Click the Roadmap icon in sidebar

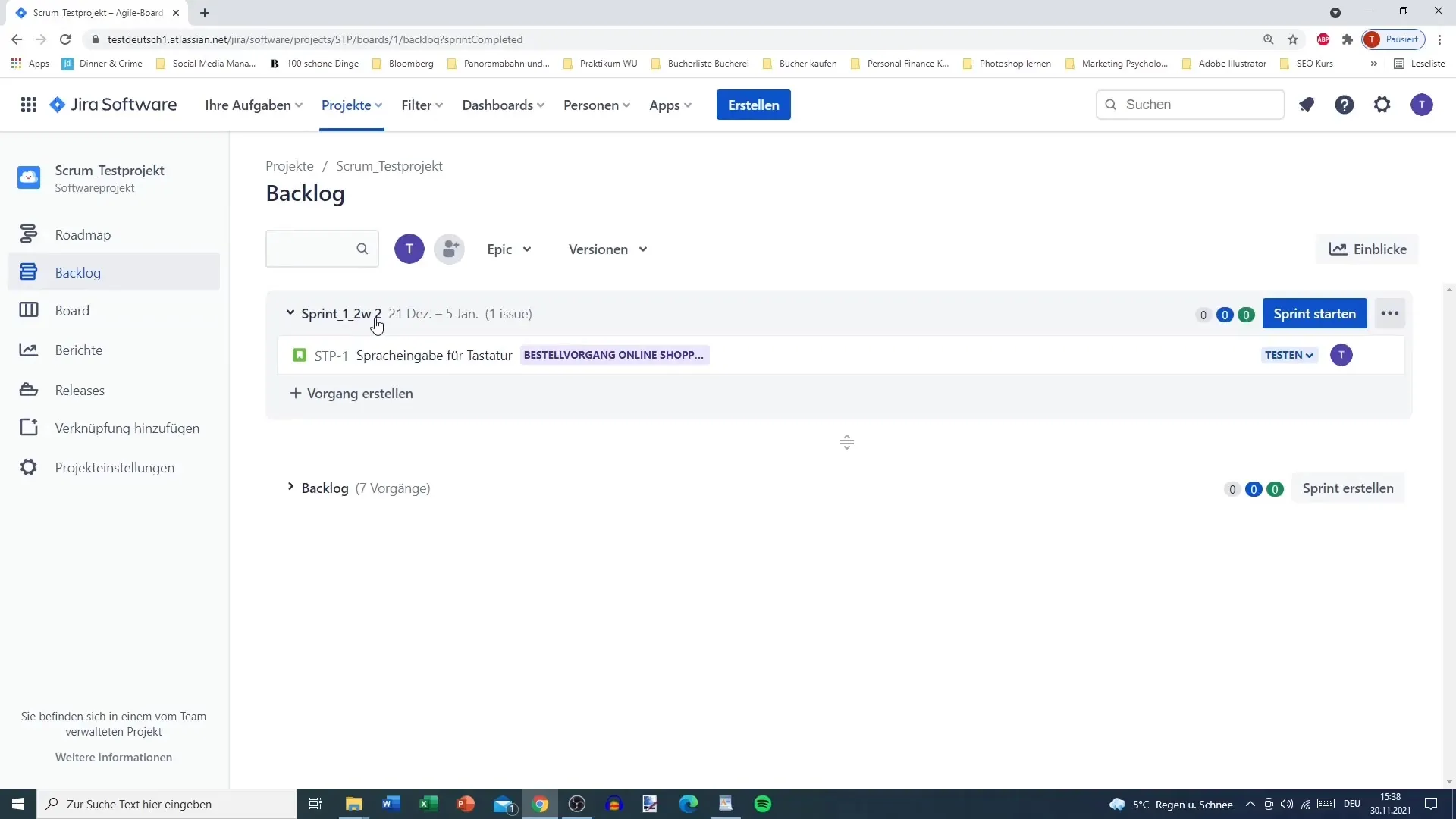click(28, 233)
